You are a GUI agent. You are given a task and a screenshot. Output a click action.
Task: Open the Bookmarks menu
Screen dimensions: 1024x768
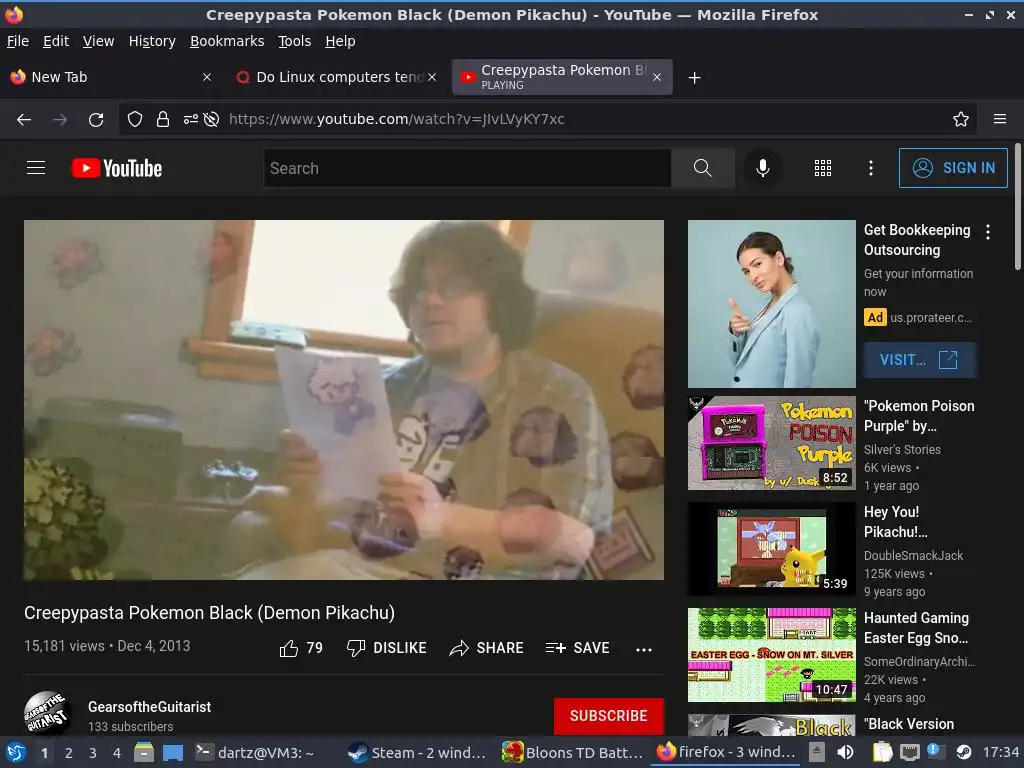227,41
